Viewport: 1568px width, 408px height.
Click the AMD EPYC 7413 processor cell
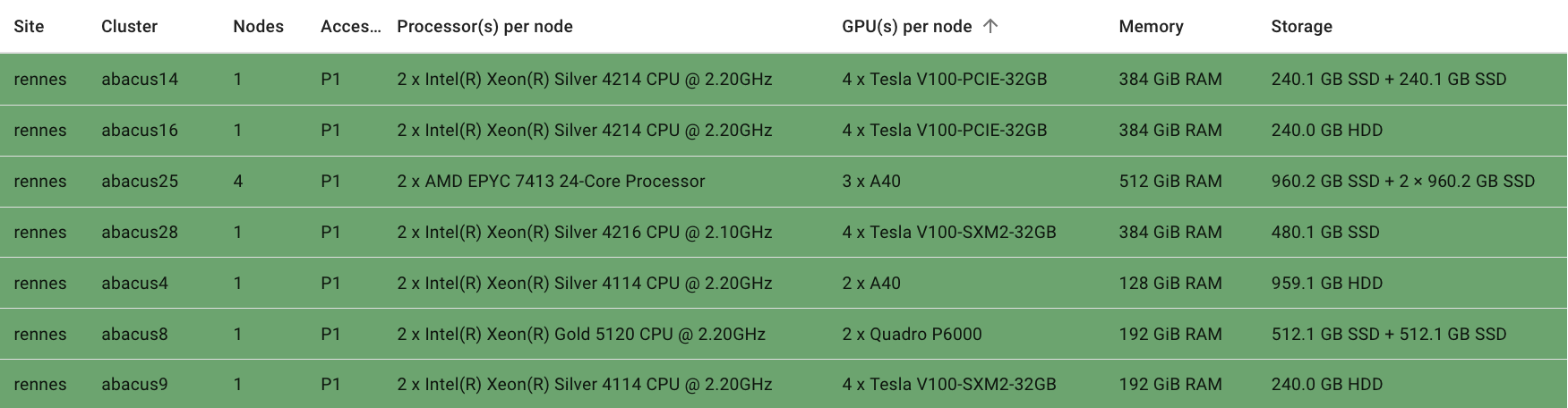551,181
